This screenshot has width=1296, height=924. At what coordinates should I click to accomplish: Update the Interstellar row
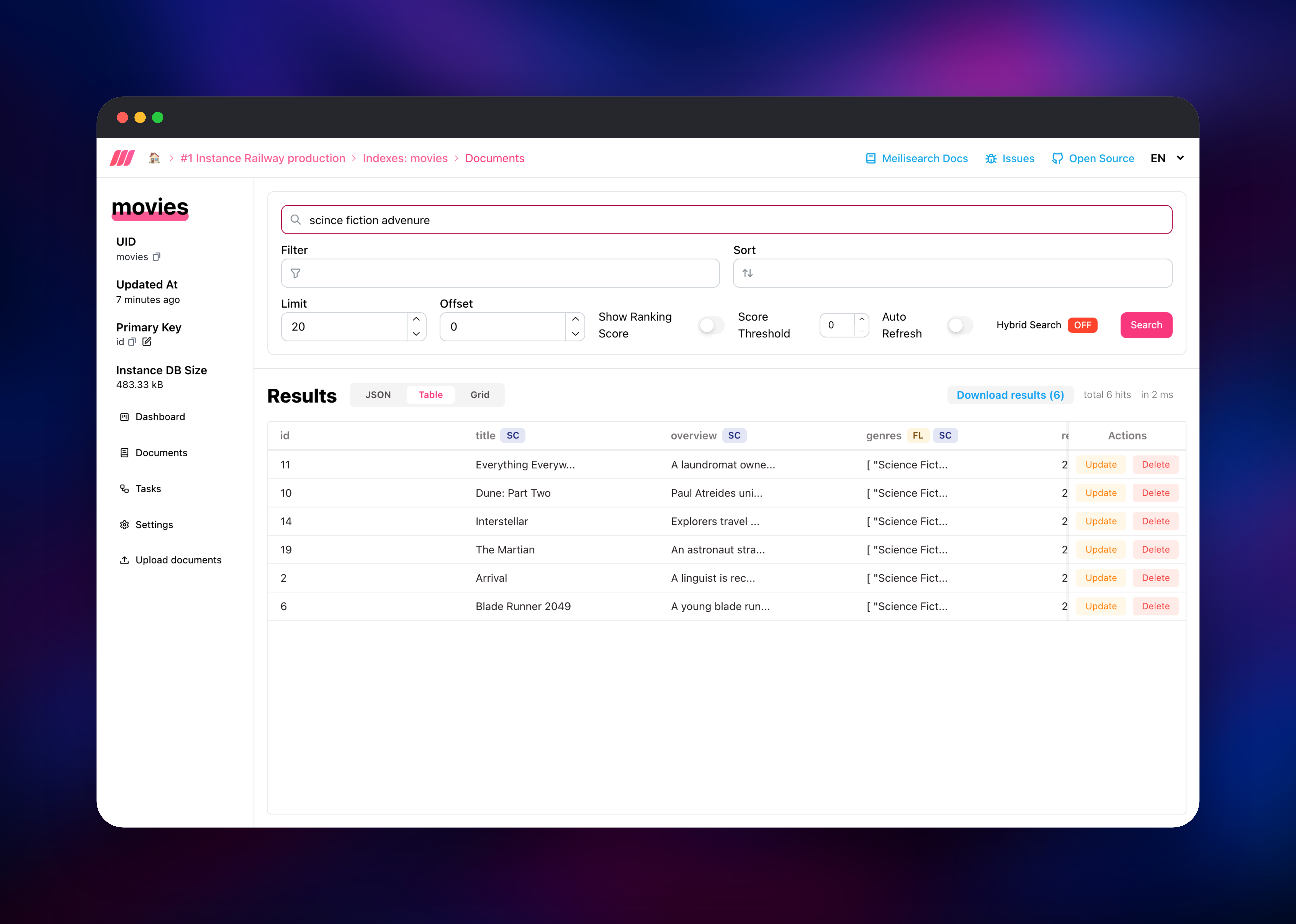pos(1101,521)
